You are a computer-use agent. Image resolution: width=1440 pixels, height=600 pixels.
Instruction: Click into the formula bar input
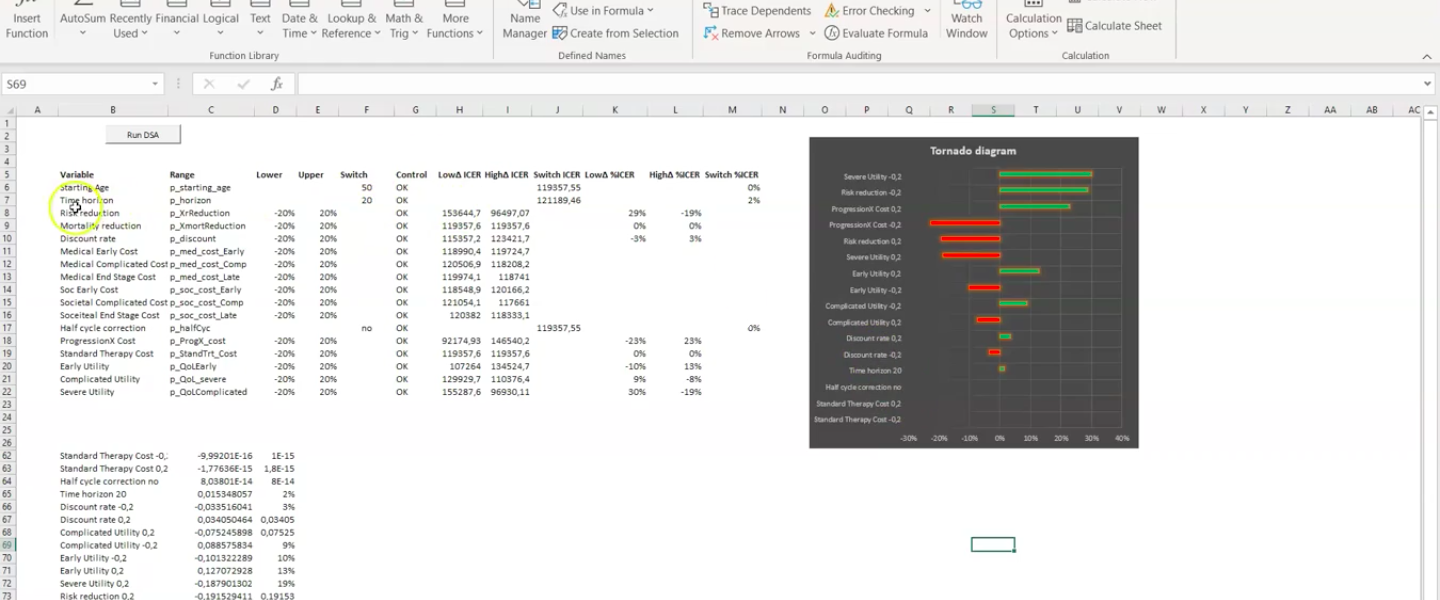point(857,84)
